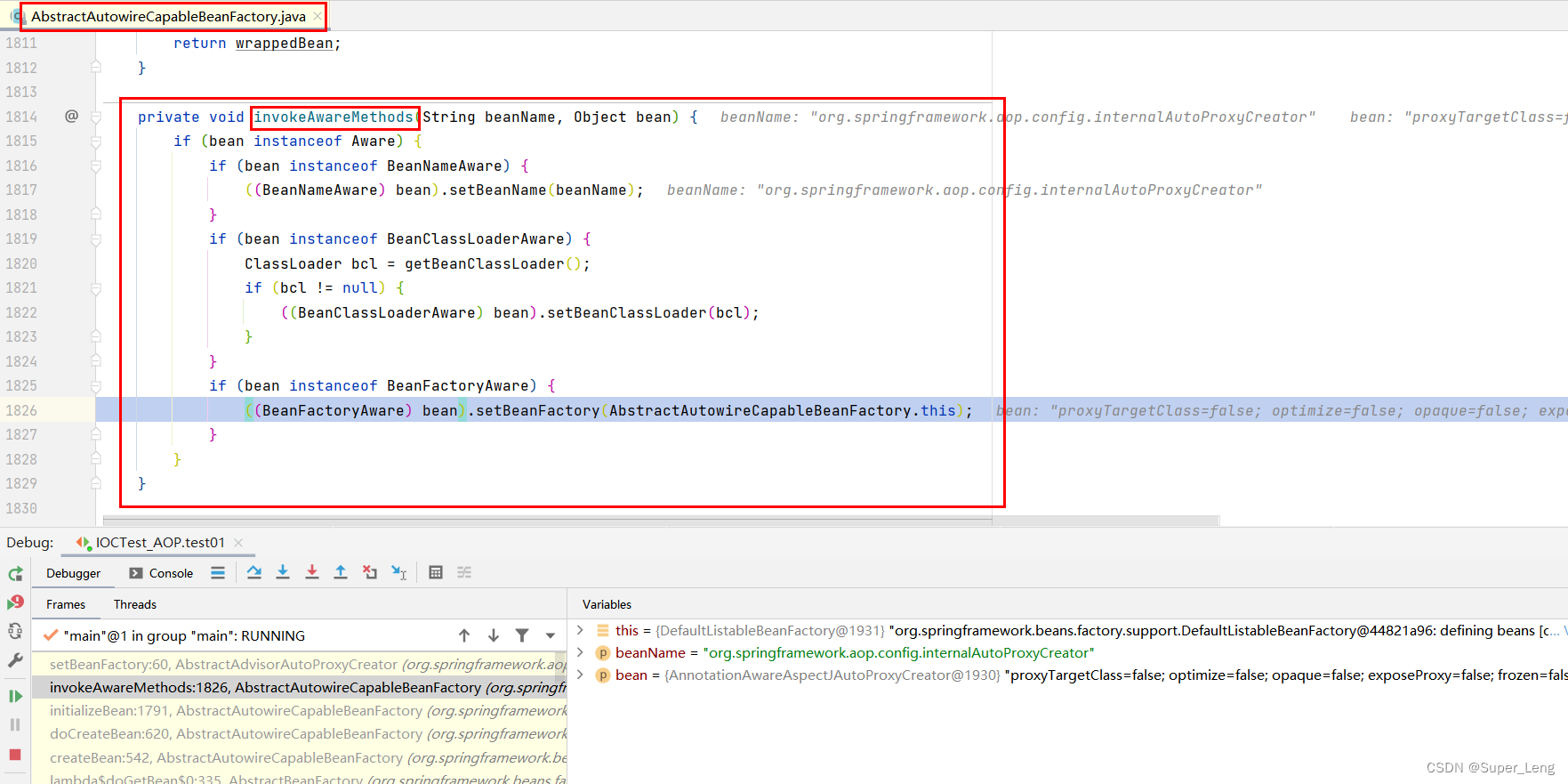Click the rerun failed tests icon

coord(15,602)
